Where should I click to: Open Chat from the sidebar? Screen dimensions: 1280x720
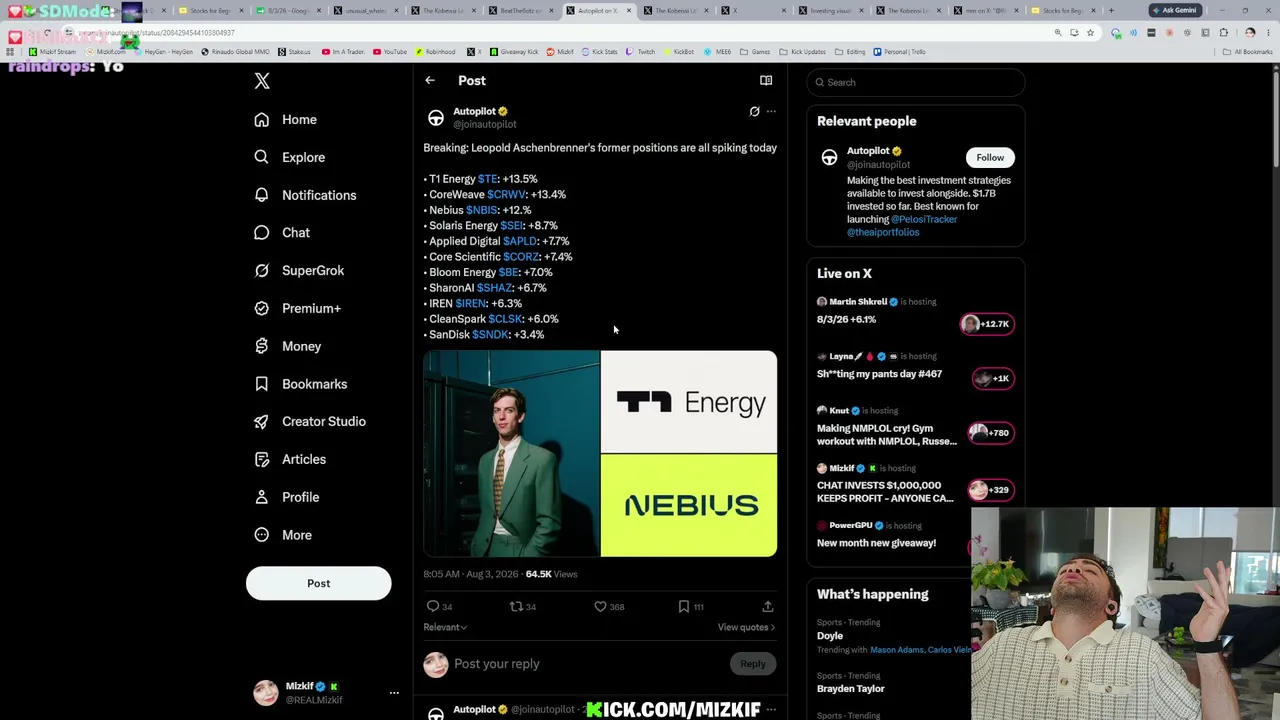[x=282, y=233]
